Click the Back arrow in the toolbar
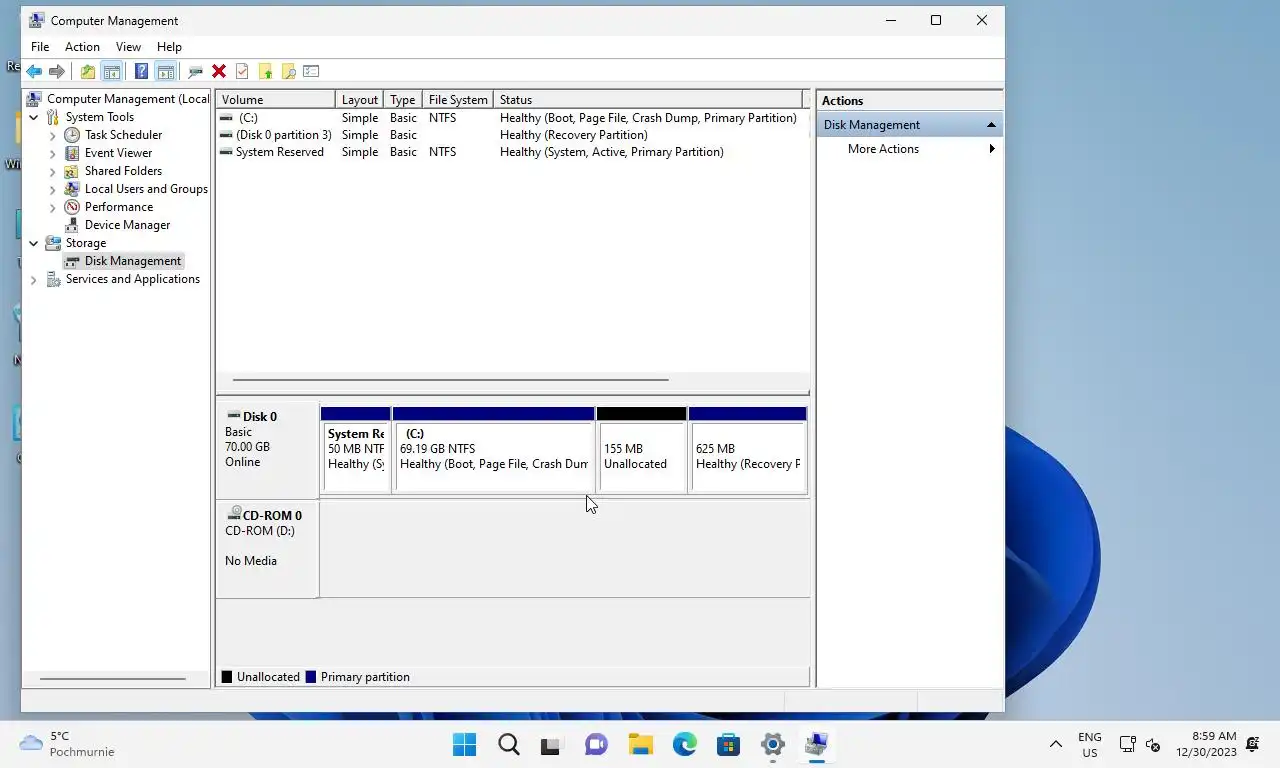 click(x=34, y=71)
